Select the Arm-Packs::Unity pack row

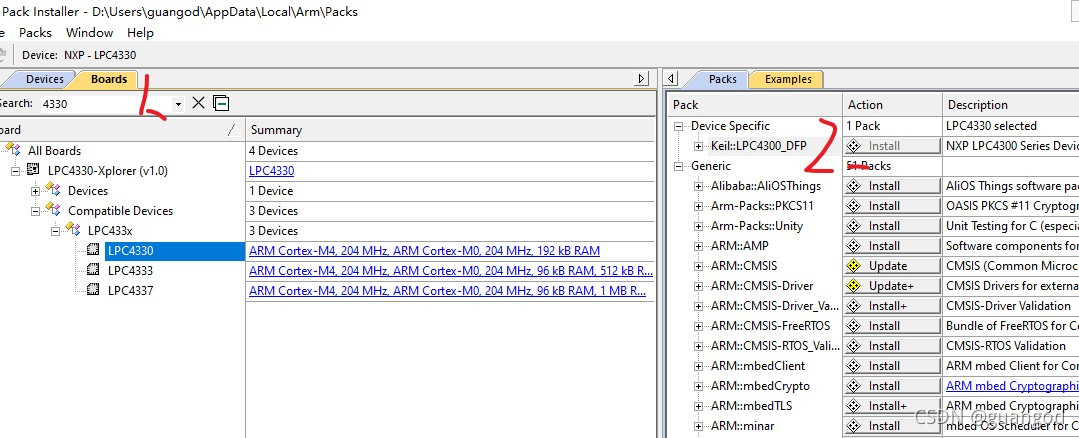tap(757, 226)
